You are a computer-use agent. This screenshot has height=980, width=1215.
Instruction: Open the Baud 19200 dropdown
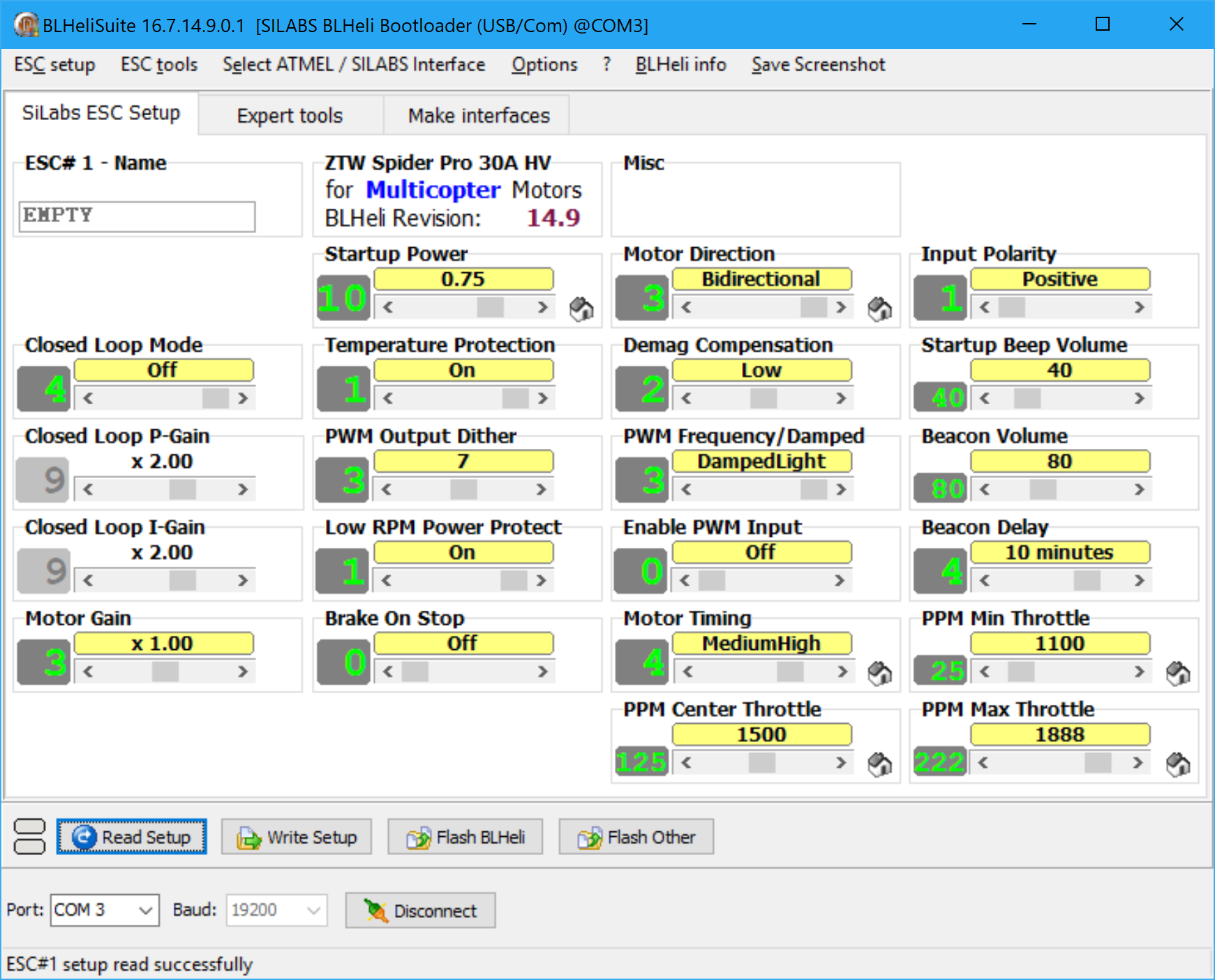tap(276, 910)
